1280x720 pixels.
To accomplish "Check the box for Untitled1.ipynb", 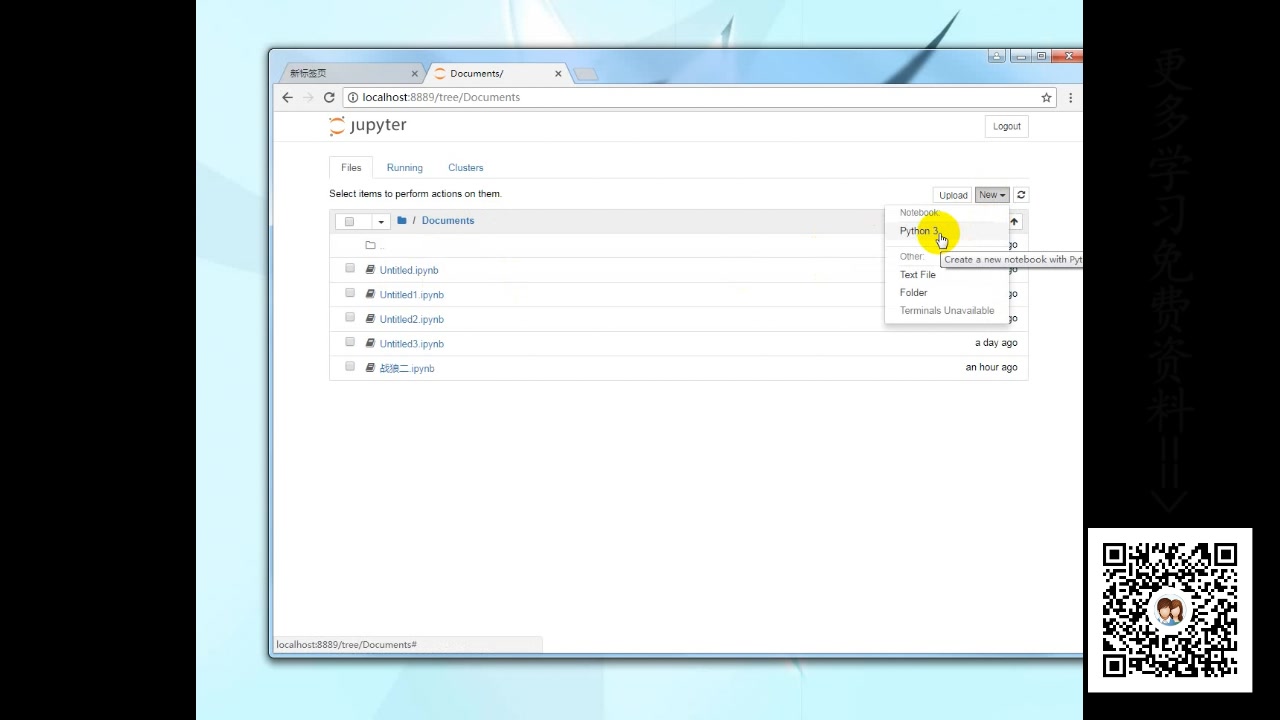I will click(350, 293).
